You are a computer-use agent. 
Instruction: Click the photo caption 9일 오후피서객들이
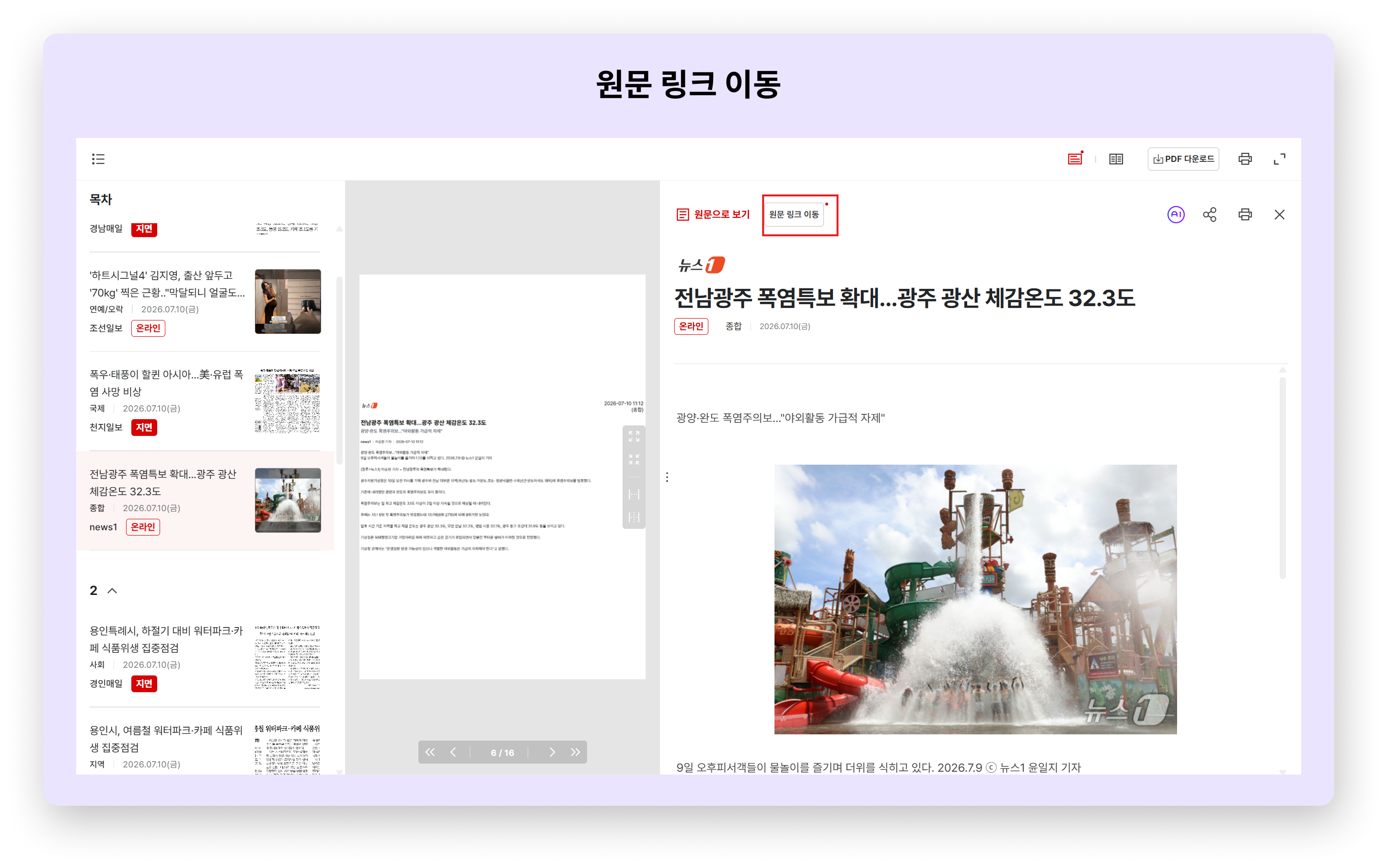(x=878, y=767)
